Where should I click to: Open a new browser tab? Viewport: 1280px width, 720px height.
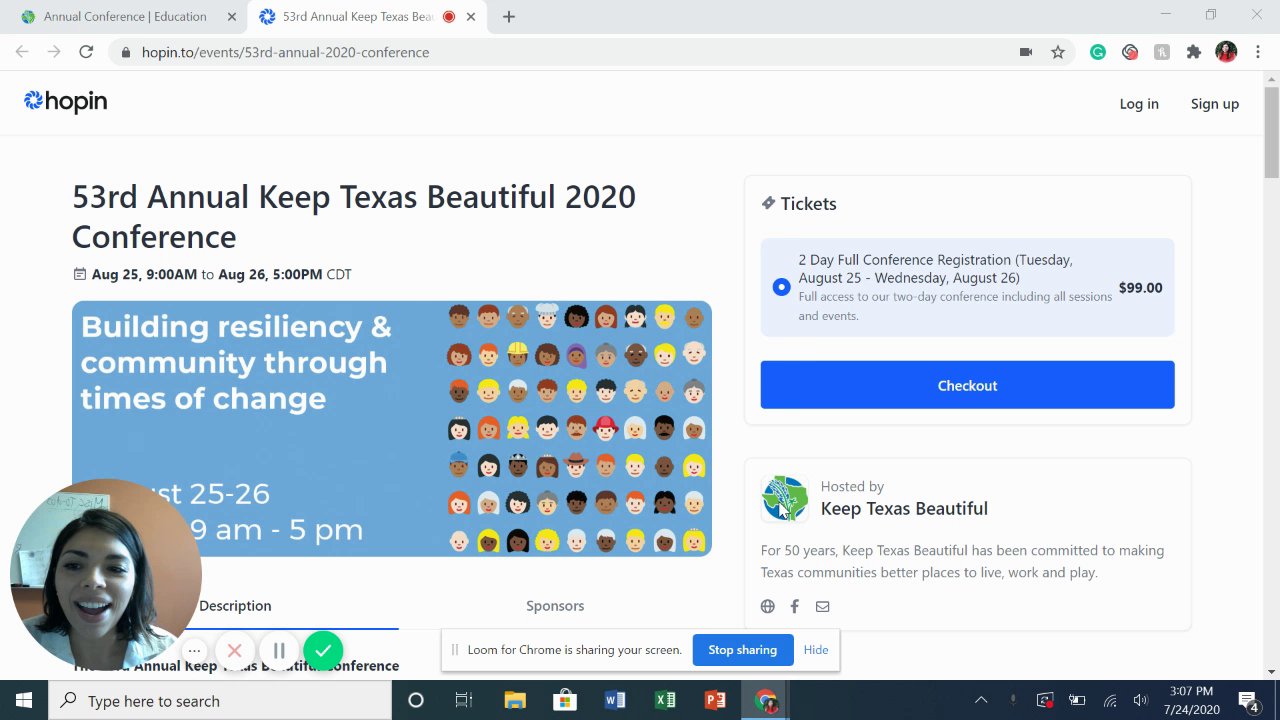point(509,16)
